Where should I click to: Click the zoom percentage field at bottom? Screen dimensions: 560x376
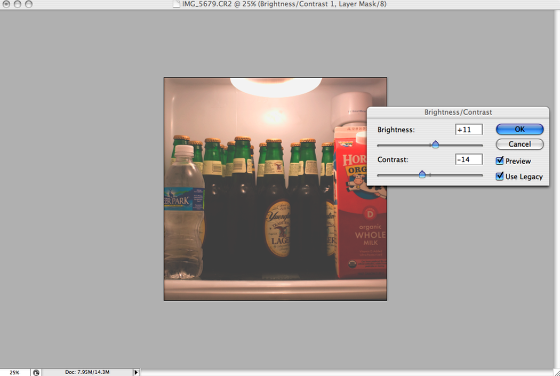[15, 372]
